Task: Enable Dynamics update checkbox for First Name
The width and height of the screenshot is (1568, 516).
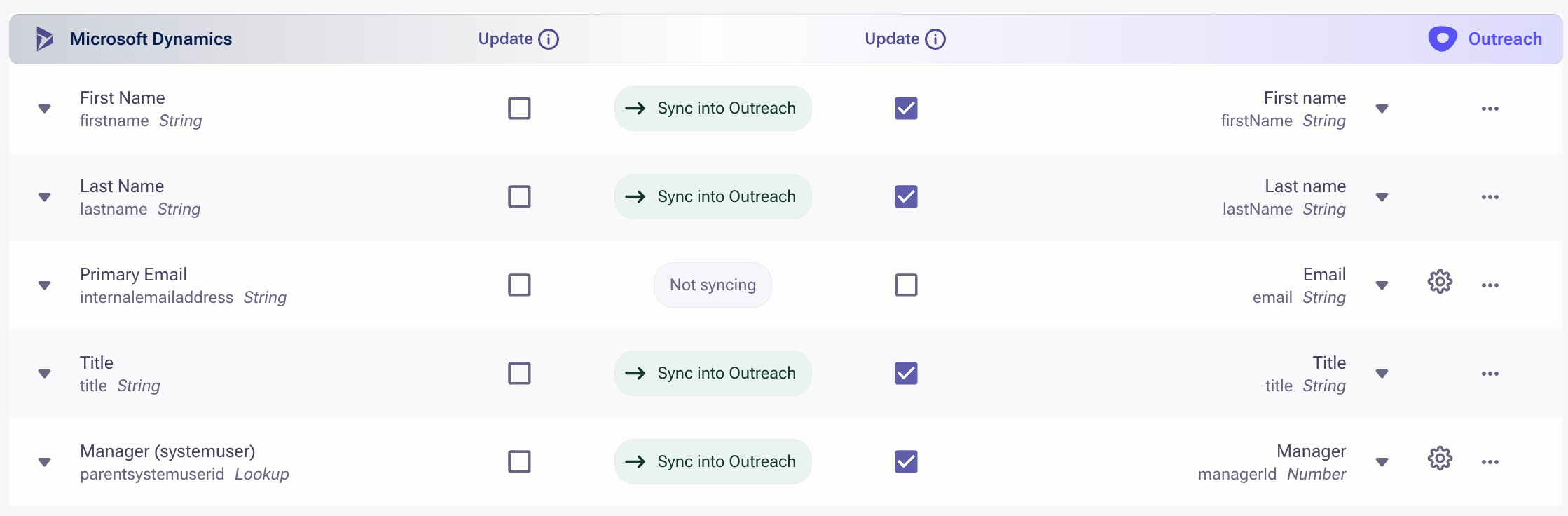Action: [519, 109]
